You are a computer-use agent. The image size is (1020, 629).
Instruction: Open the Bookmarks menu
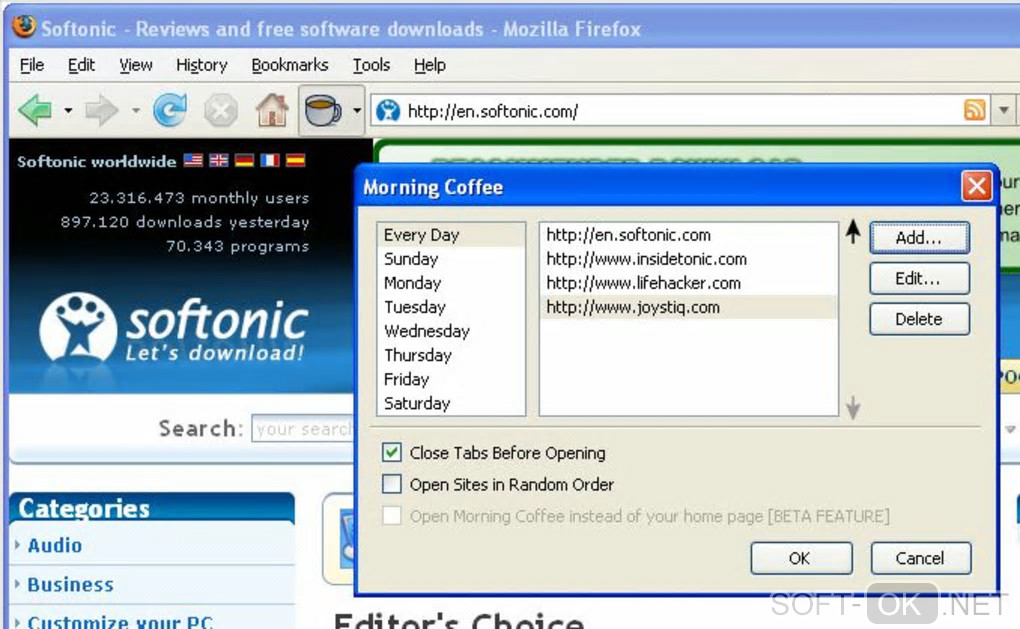click(289, 65)
